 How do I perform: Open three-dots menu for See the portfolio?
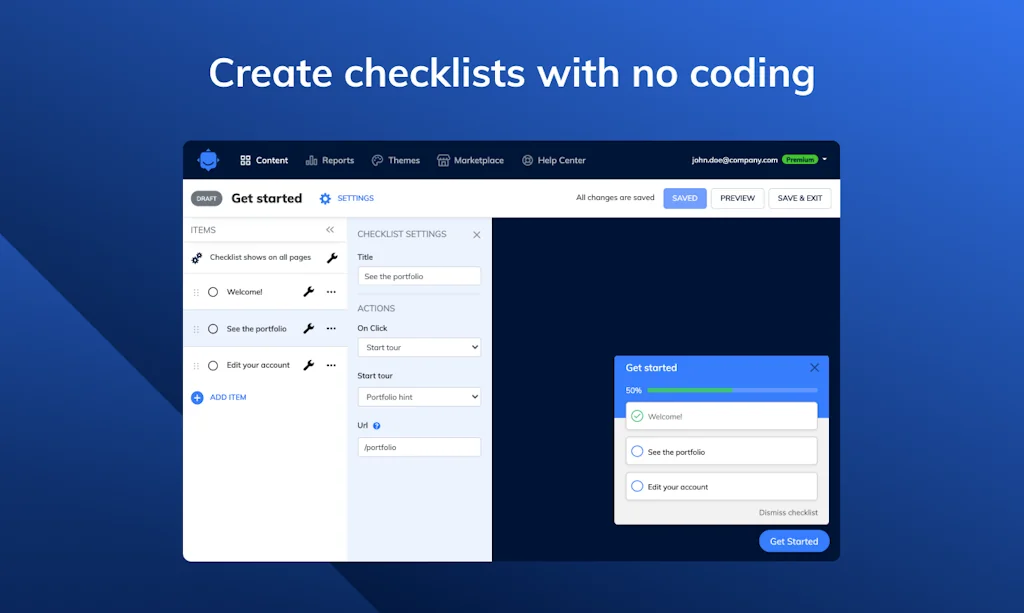(331, 329)
